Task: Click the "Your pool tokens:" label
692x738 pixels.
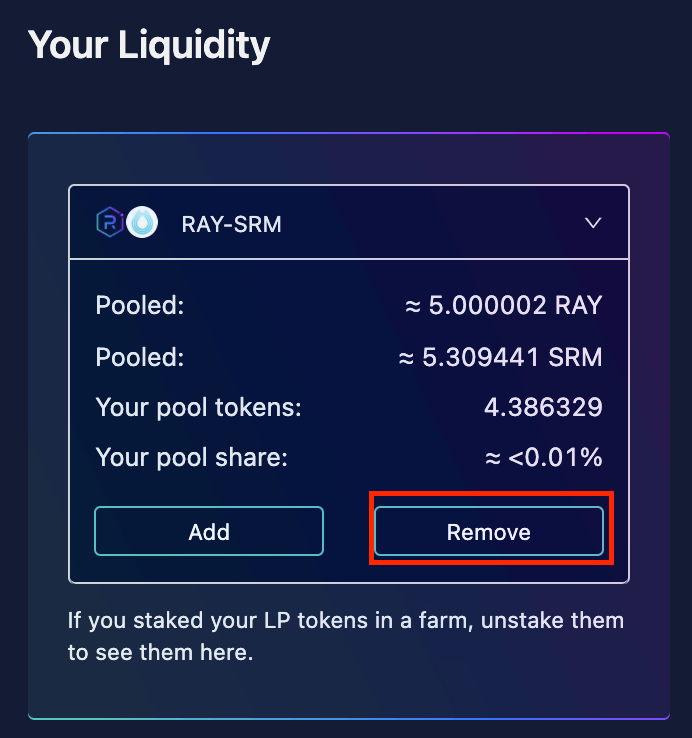Action: (x=198, y=407)
